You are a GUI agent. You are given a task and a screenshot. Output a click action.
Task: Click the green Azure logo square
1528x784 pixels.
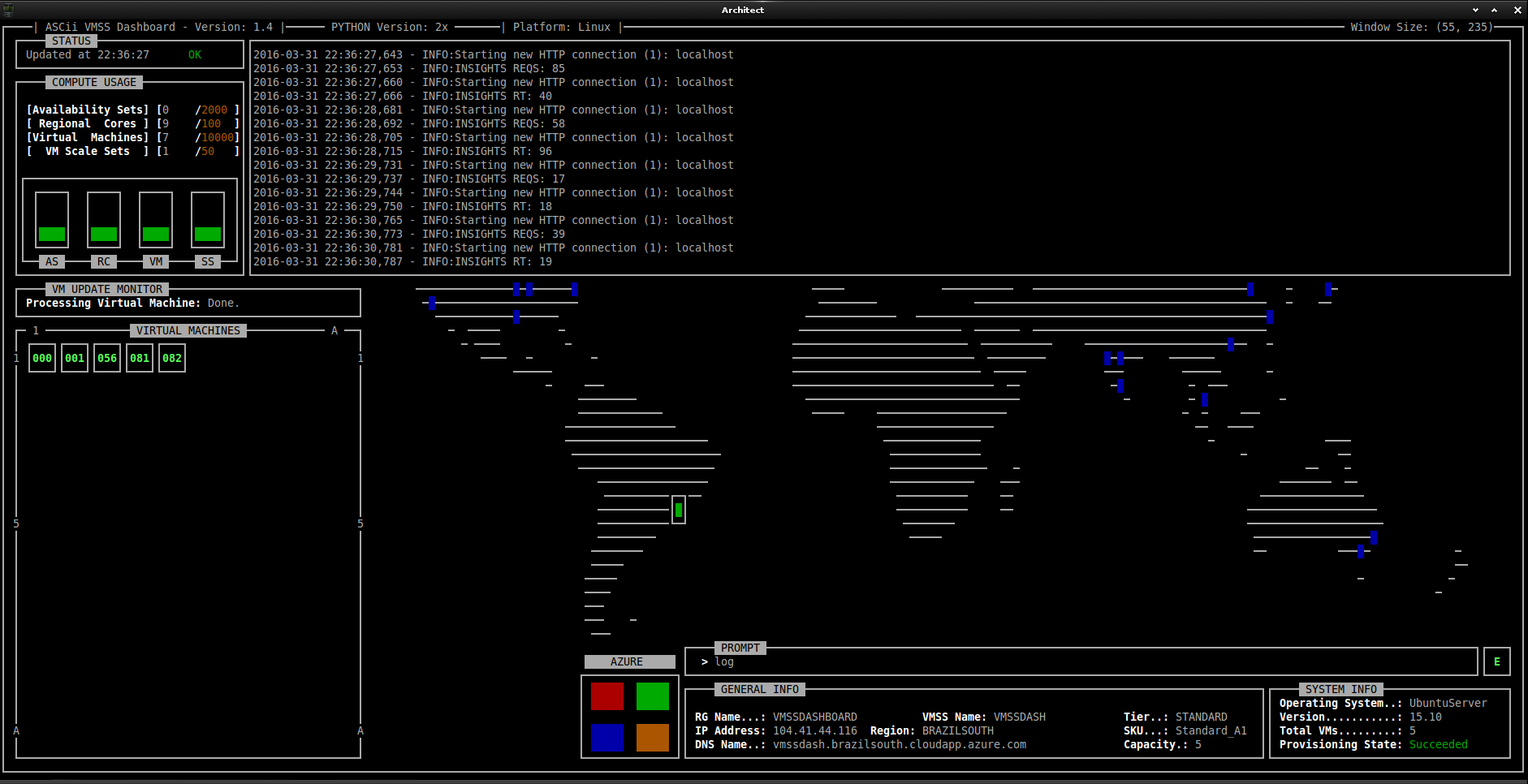point(653,696)
